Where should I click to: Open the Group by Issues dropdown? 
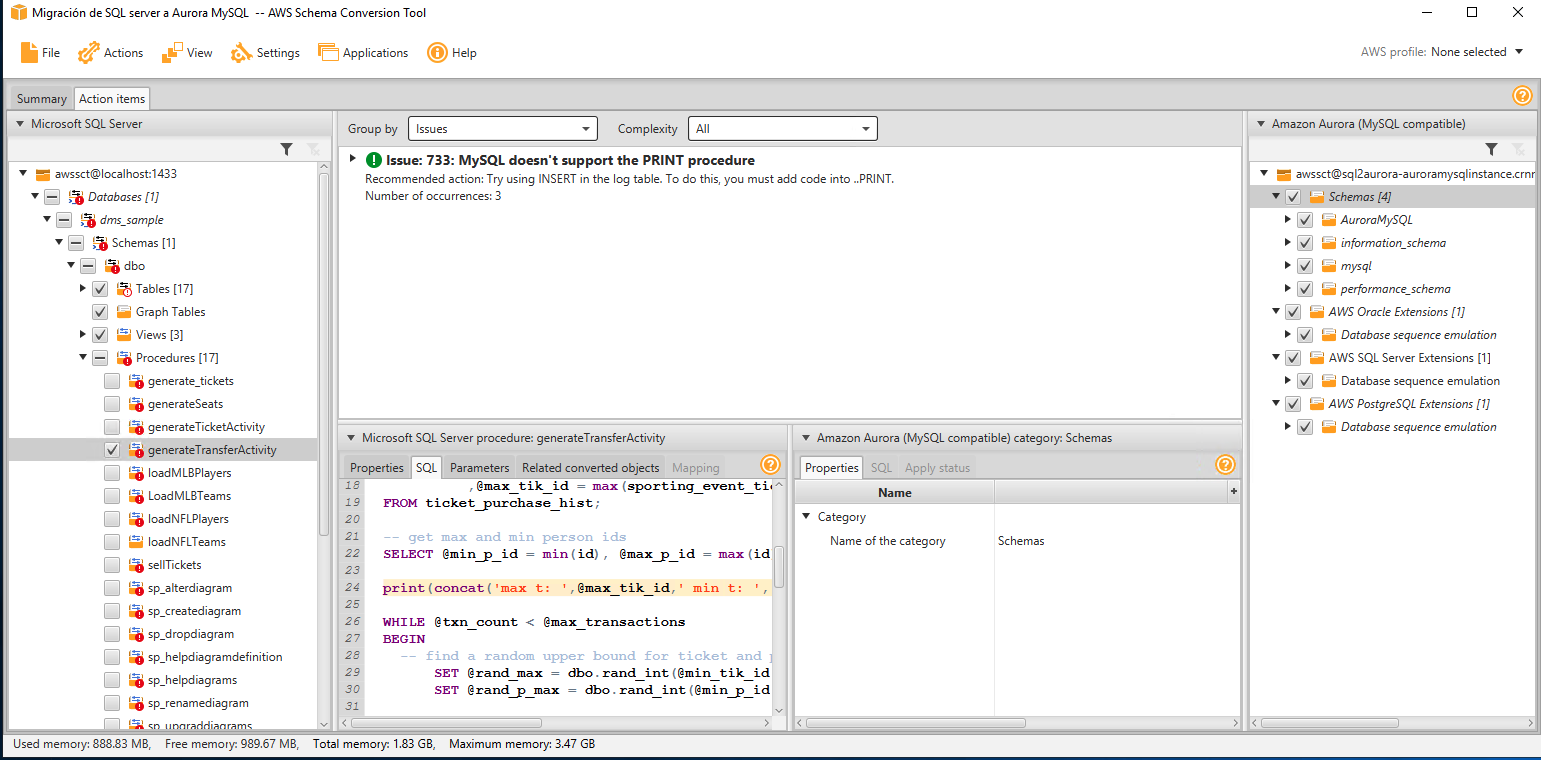(502, 129)
